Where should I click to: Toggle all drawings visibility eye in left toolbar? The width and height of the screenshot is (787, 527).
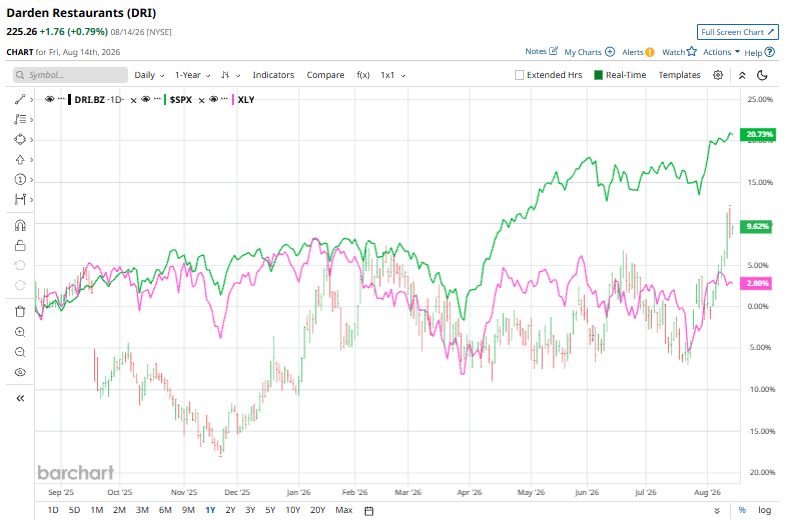20,372
